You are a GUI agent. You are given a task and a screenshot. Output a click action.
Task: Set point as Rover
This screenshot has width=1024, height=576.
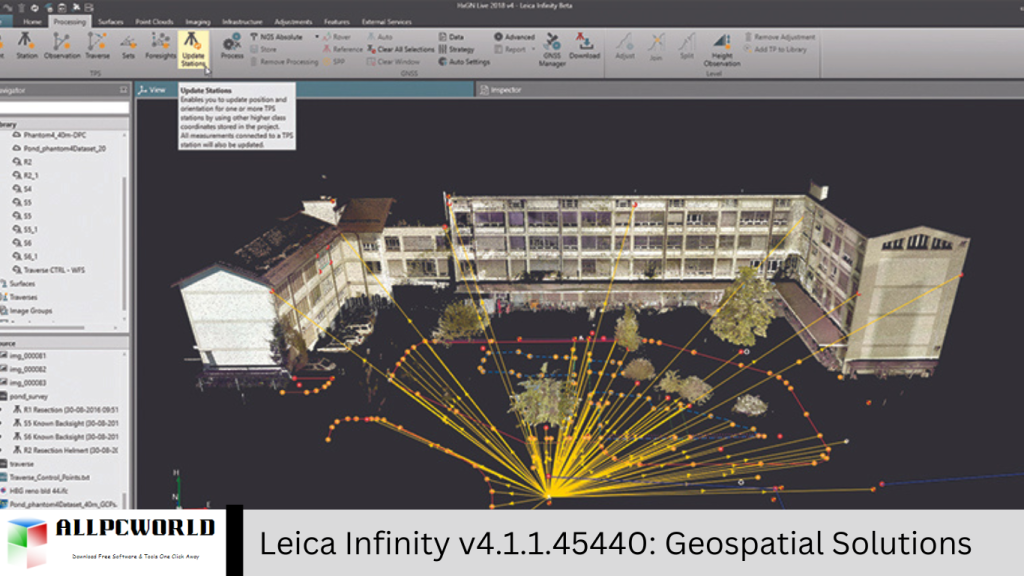coord(337,37)
